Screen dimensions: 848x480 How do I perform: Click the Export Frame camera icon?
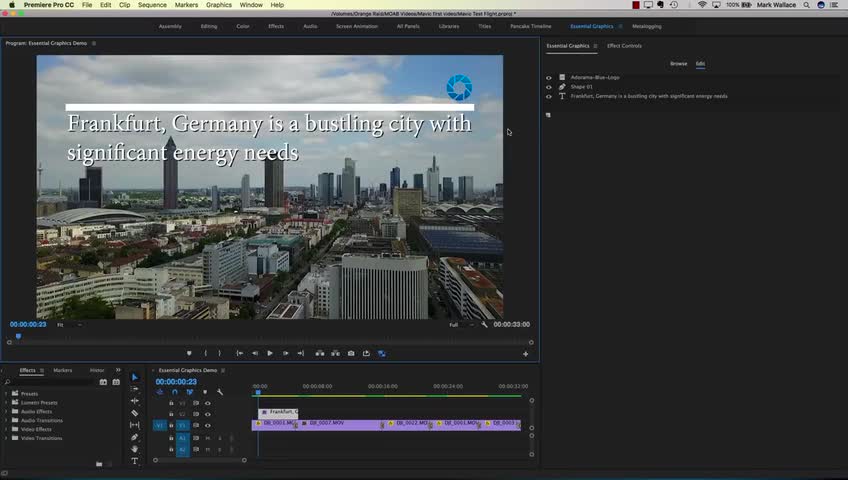(x=350, y=353)
